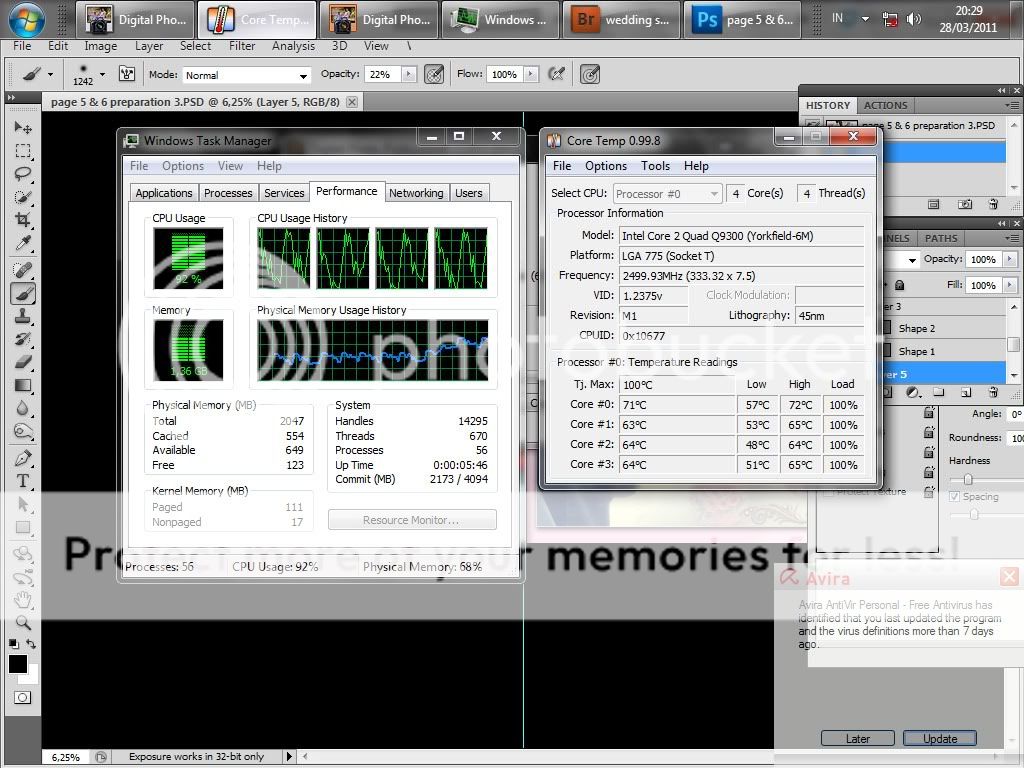Click Update in the Avira notification

click(940, 739)
